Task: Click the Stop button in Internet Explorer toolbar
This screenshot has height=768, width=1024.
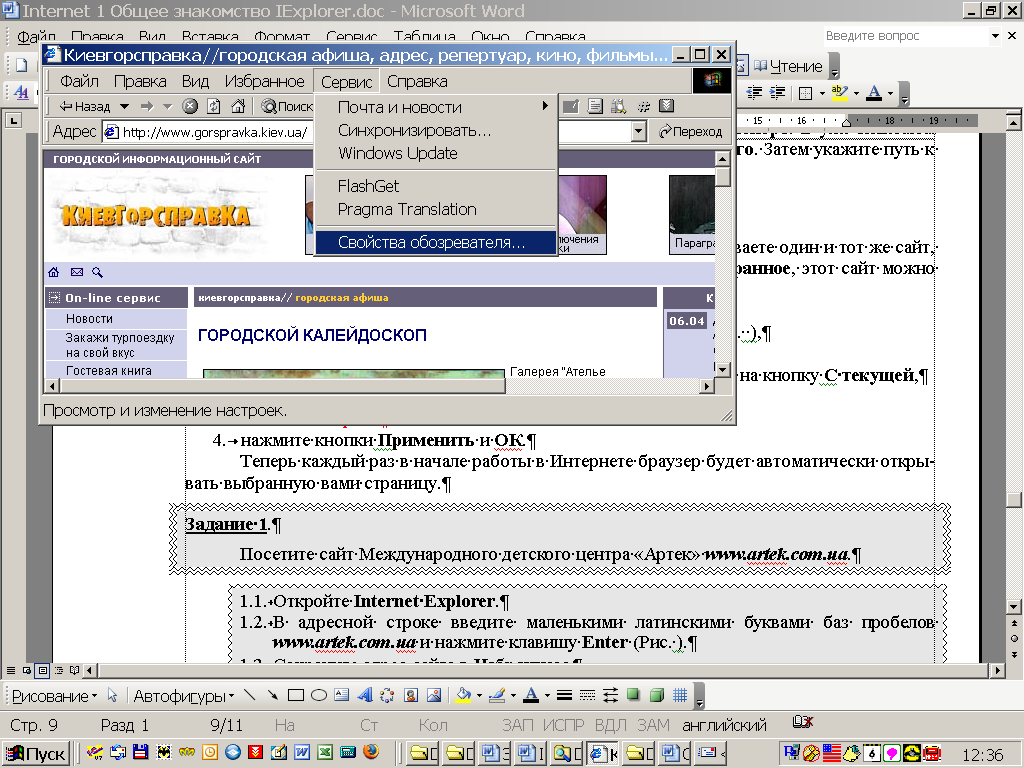Action: point(190,106)
